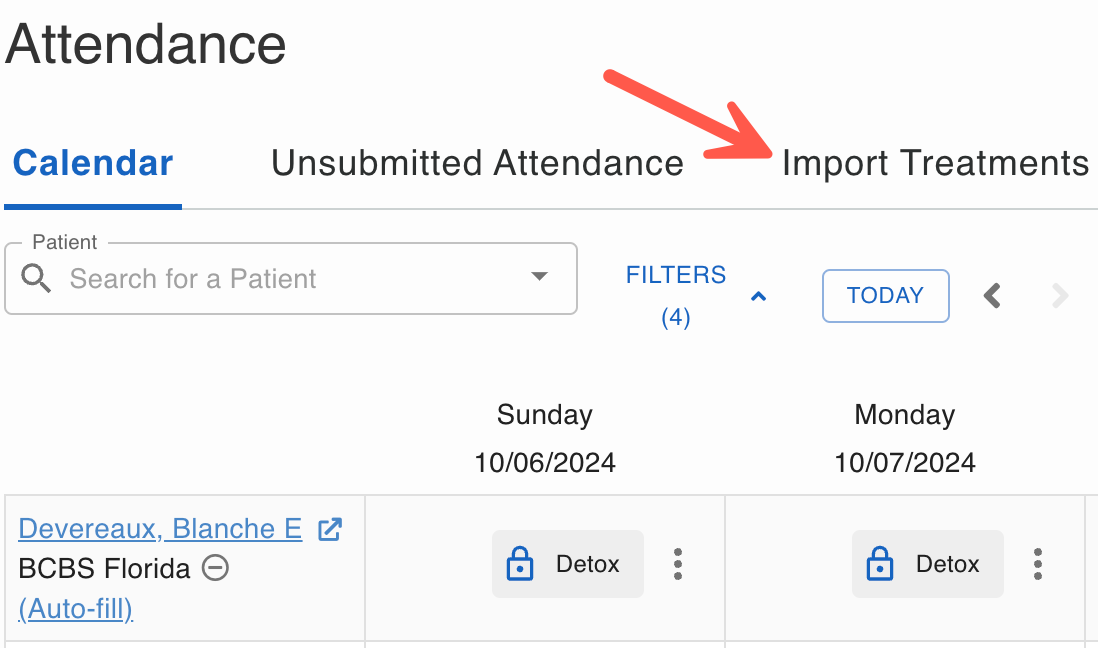Click the TODAY button
Screen dimensions: 1098x648
point(886,296)
